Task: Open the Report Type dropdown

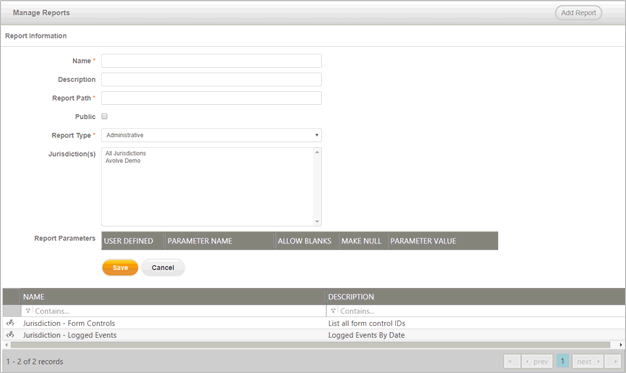Action: click(x=211, y=135)
